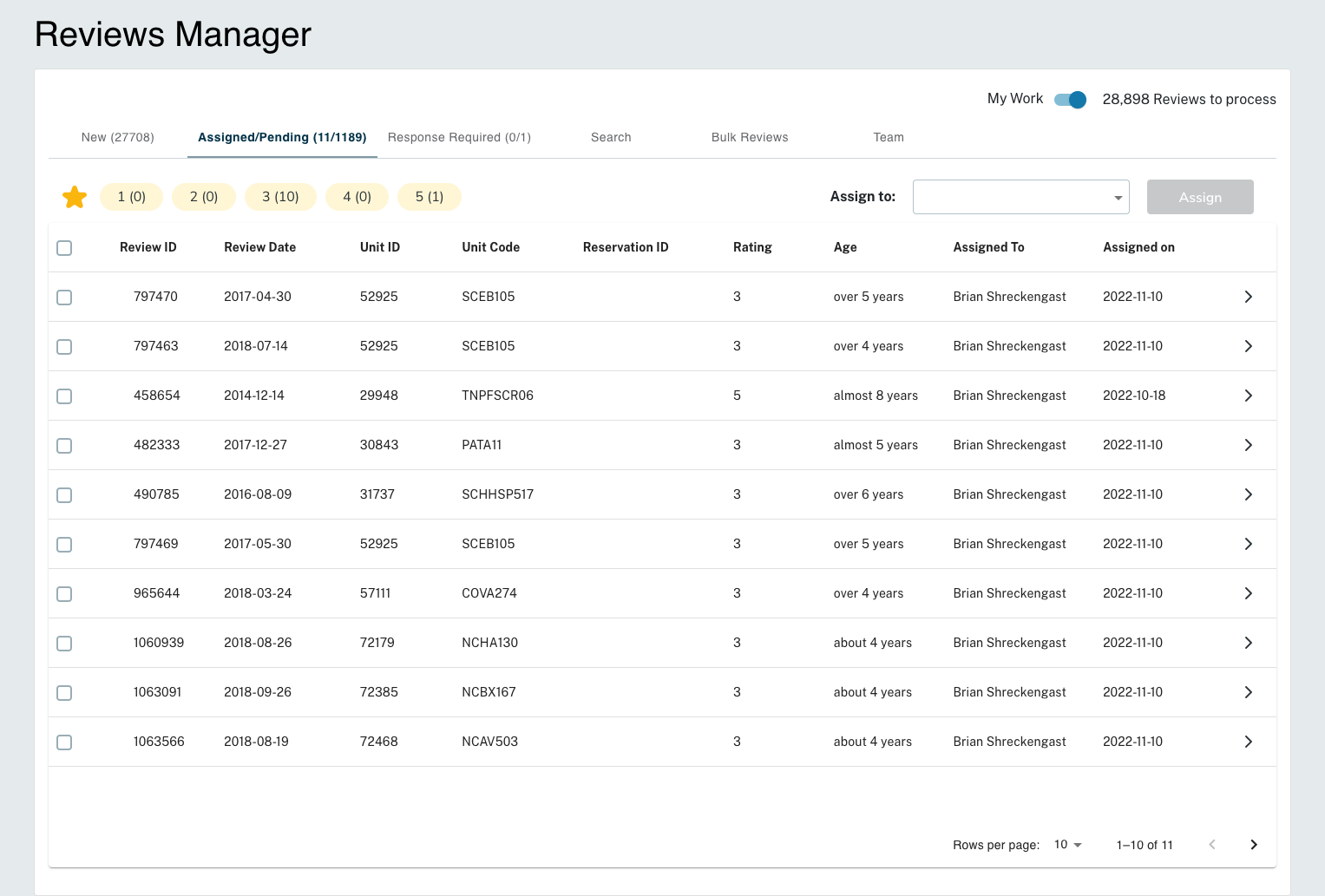This screenshot has width=1325, height=896.
Task: Select all reviews with header checkbox
Action: [64, 248]
